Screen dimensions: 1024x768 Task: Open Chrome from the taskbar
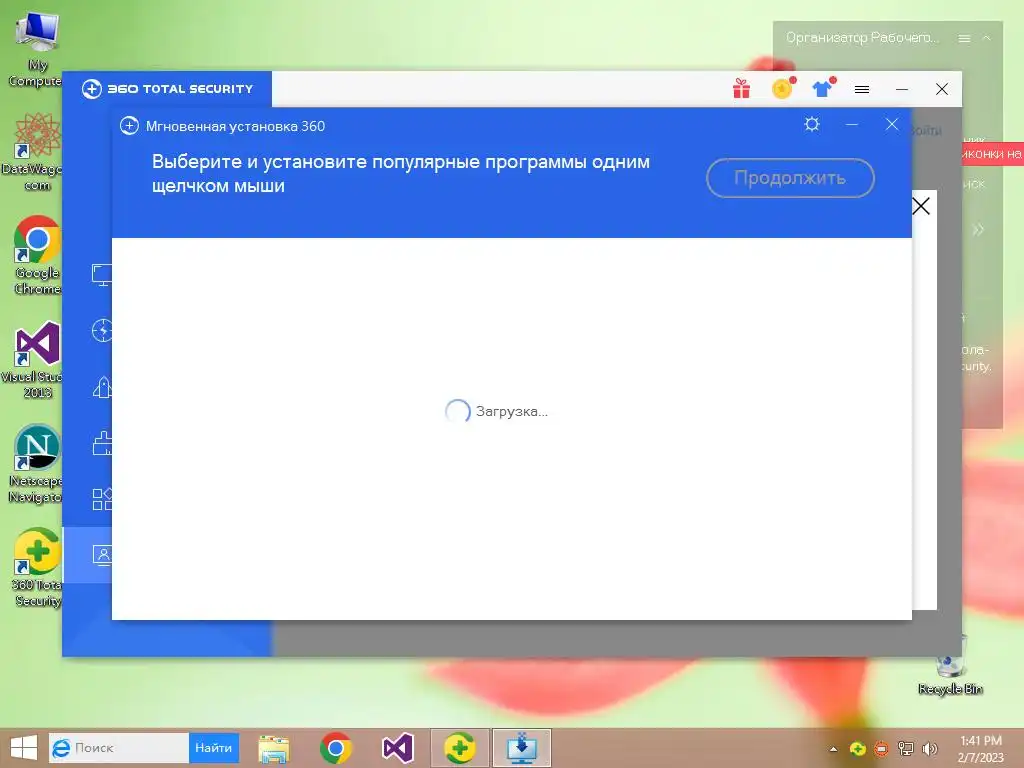[336, 748]
